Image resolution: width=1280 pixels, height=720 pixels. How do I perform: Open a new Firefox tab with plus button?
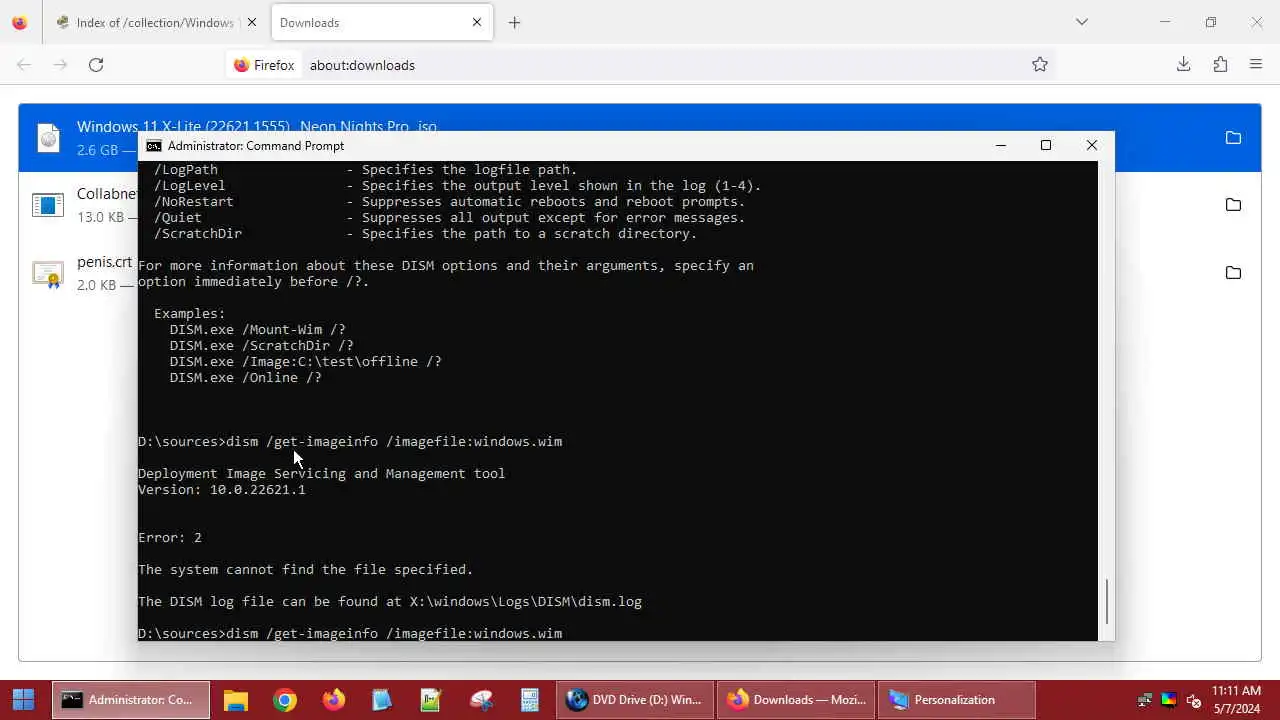(x=514, y=22)
